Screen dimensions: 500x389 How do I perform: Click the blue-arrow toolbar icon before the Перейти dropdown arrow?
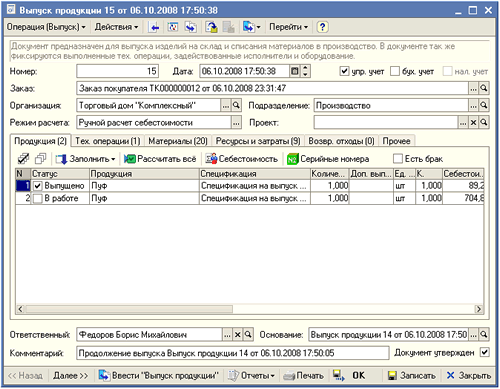pos(249,27)
